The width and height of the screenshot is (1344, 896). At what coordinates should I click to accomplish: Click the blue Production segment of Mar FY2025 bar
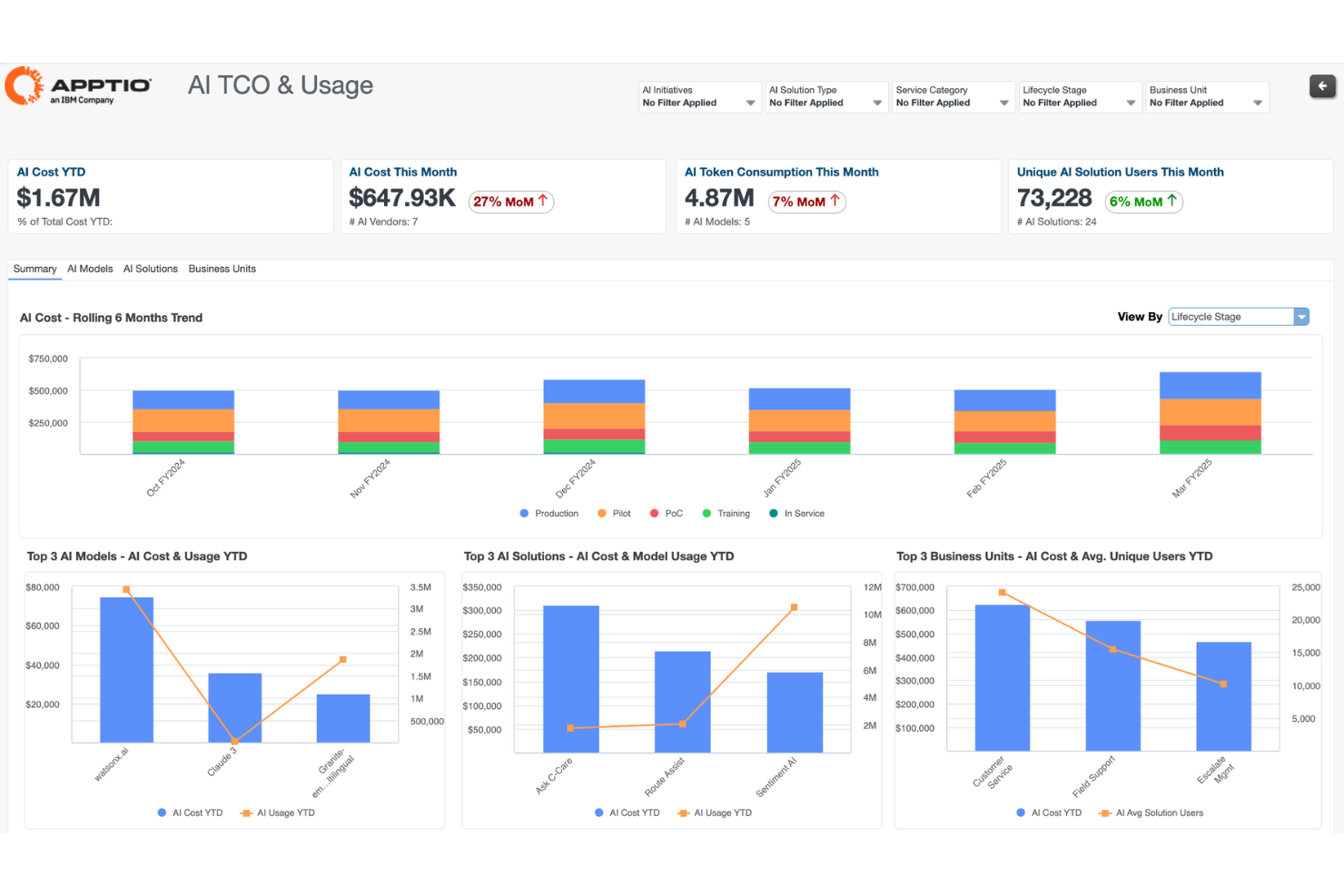point(1211,386)
